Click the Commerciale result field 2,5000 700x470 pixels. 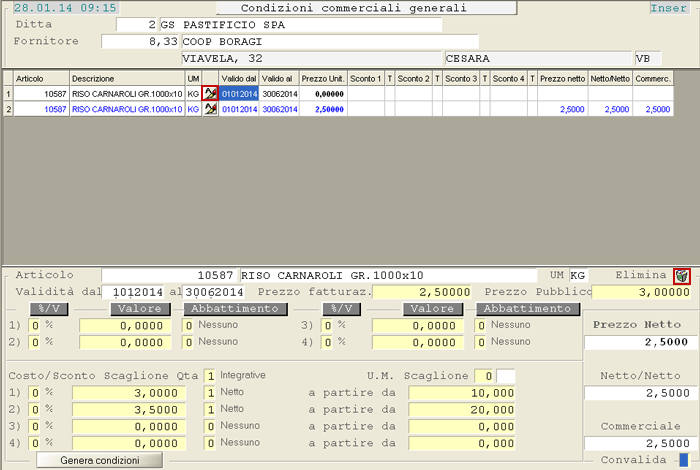pos(641,444)
